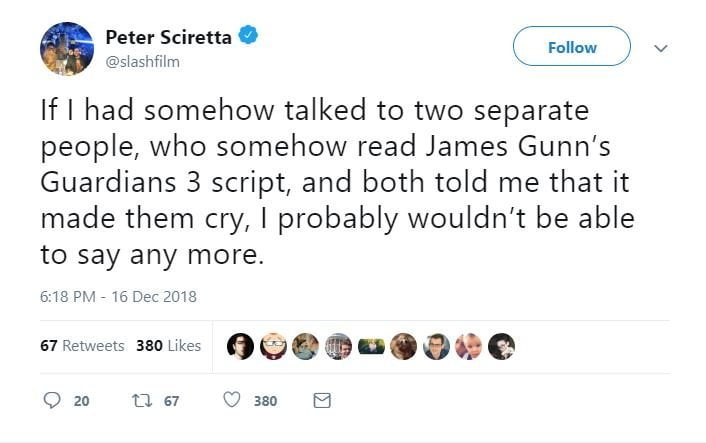Open the baby photo liker avatar
Image resolution: width=706 pixels, height=443 pixels.
(469, 346)
